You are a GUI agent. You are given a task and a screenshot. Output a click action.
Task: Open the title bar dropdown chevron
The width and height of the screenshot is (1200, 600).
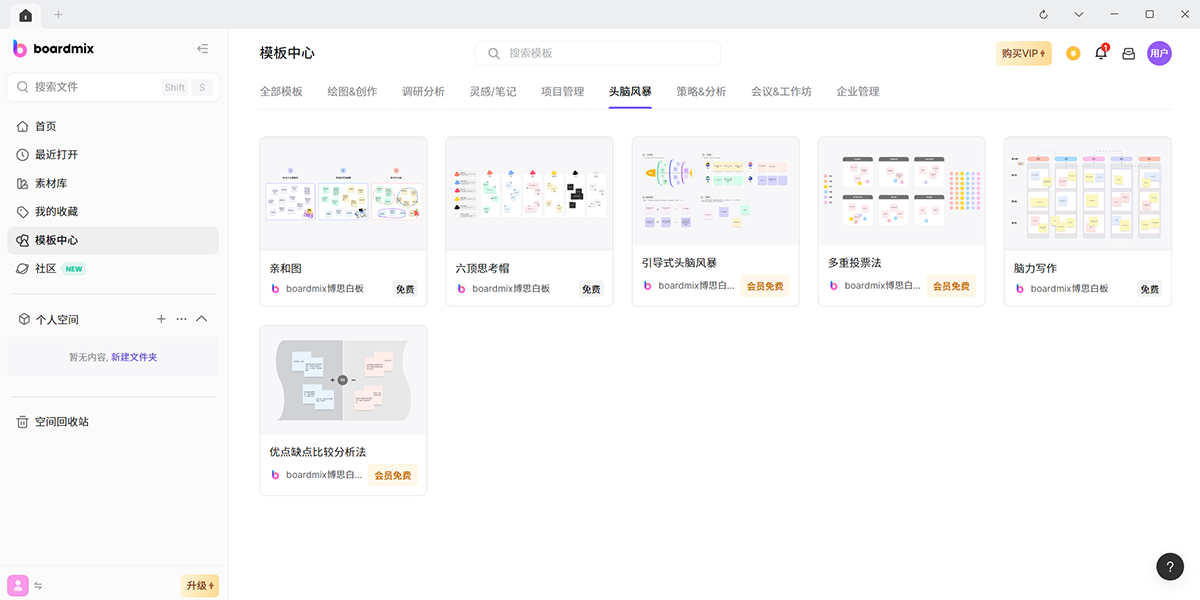[1079, 14]
